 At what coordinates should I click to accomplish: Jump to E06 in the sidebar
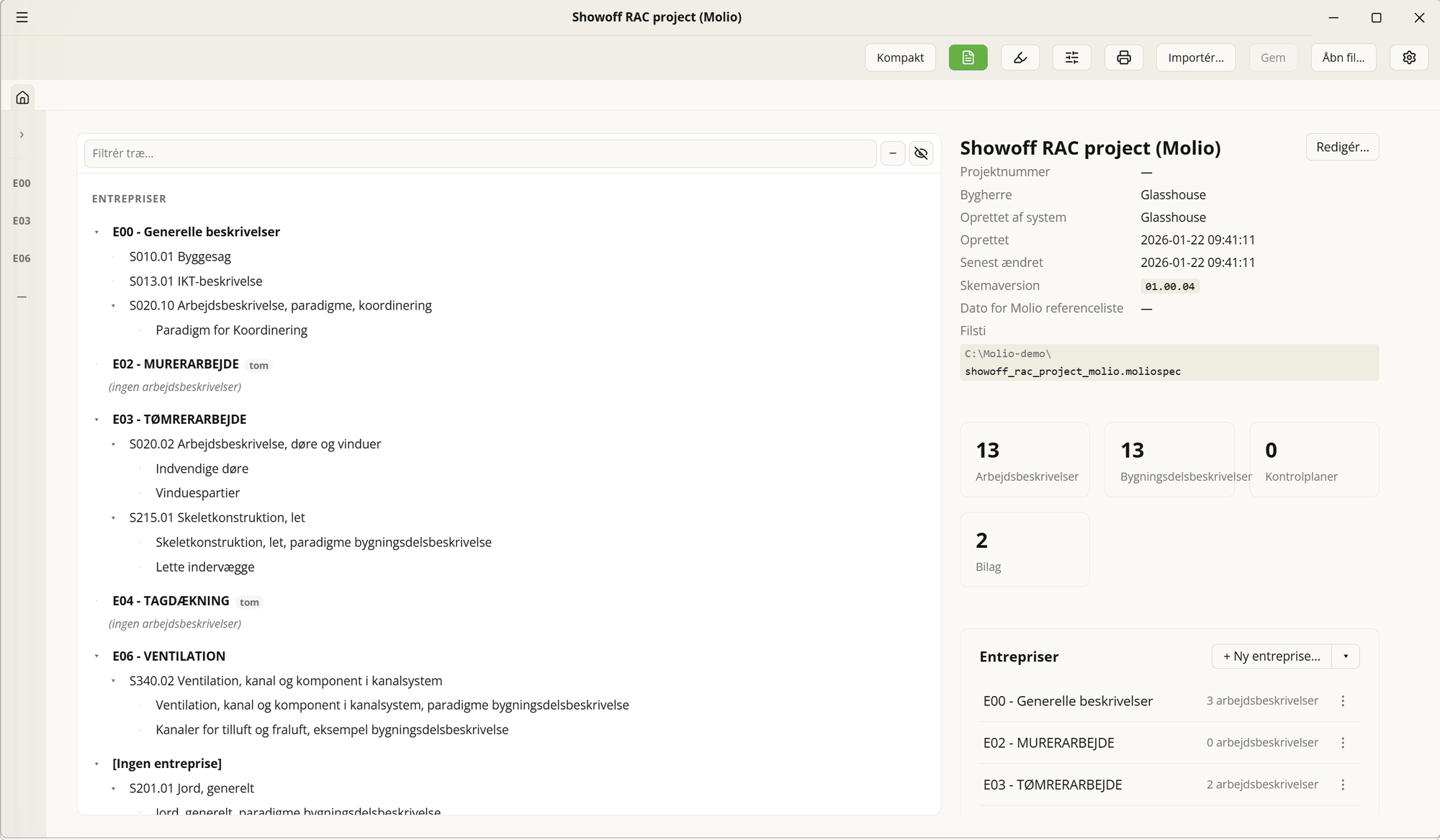(x=22, y=258)
